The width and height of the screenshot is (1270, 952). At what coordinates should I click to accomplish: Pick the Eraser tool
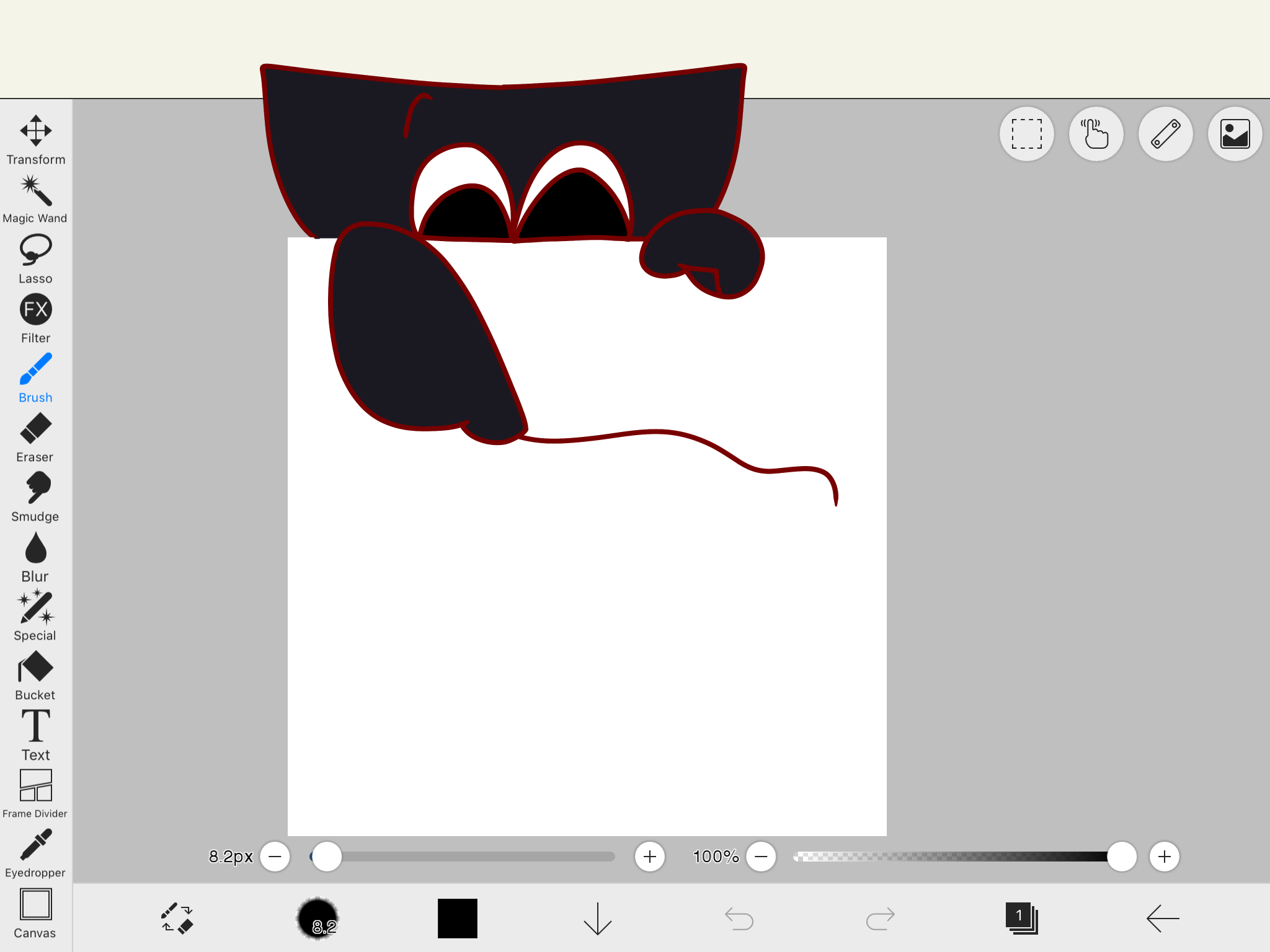[35, 437]
